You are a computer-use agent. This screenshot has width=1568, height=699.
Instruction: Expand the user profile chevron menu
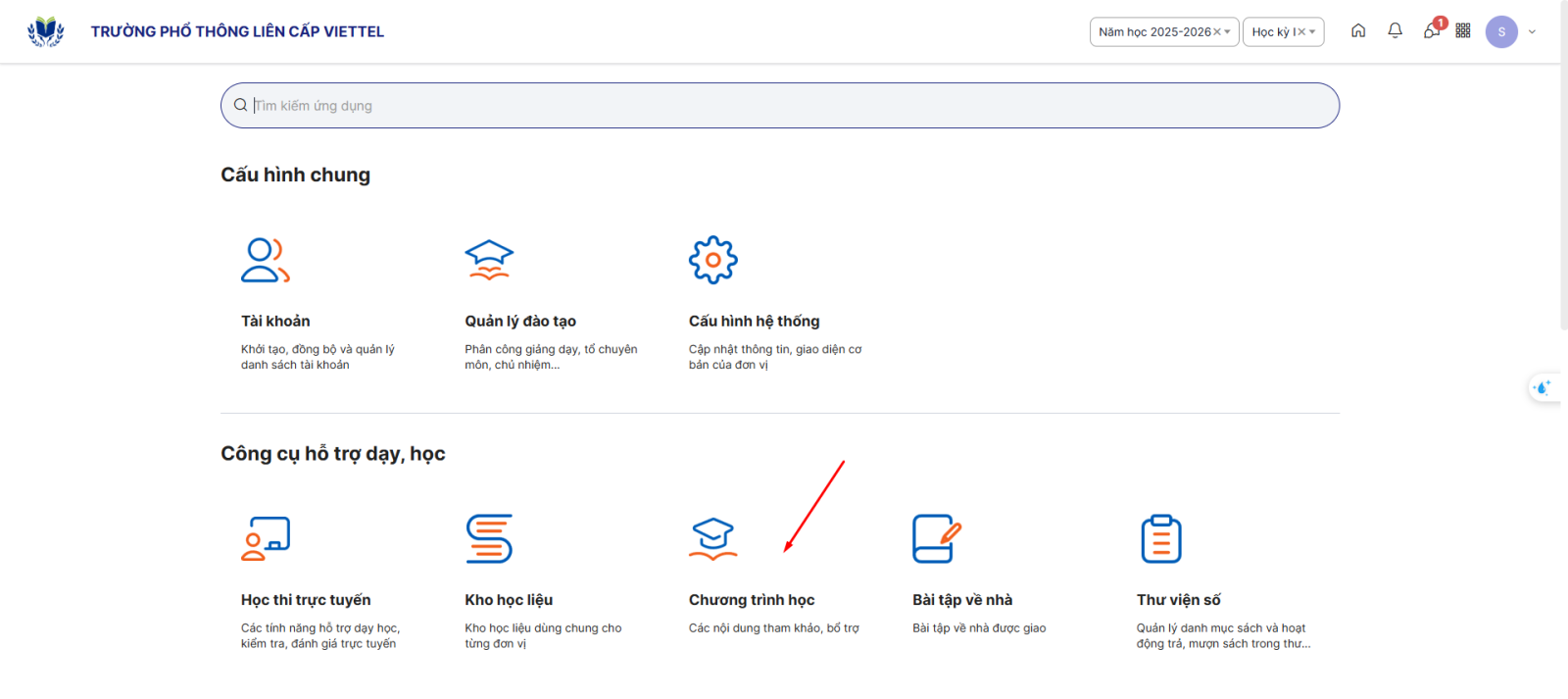point(1532,32)
